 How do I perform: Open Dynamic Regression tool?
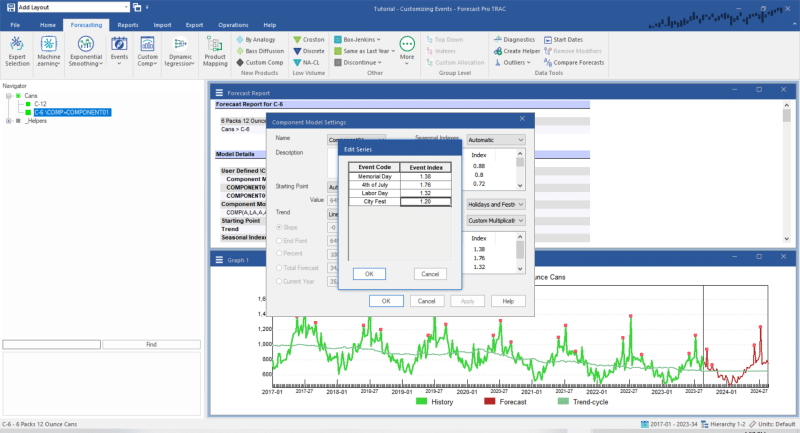[180, 52]
